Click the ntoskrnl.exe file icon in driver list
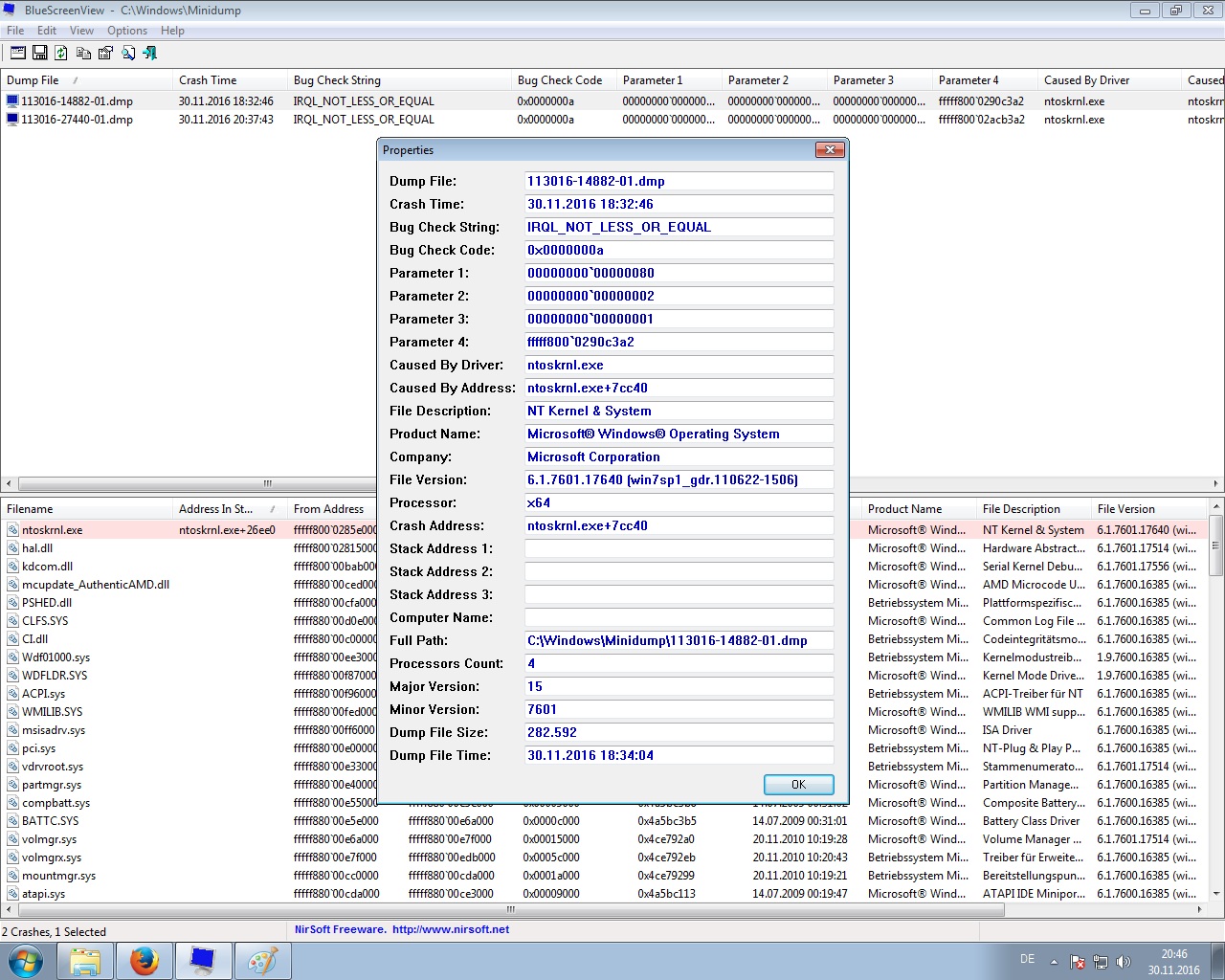 (13, 529)
